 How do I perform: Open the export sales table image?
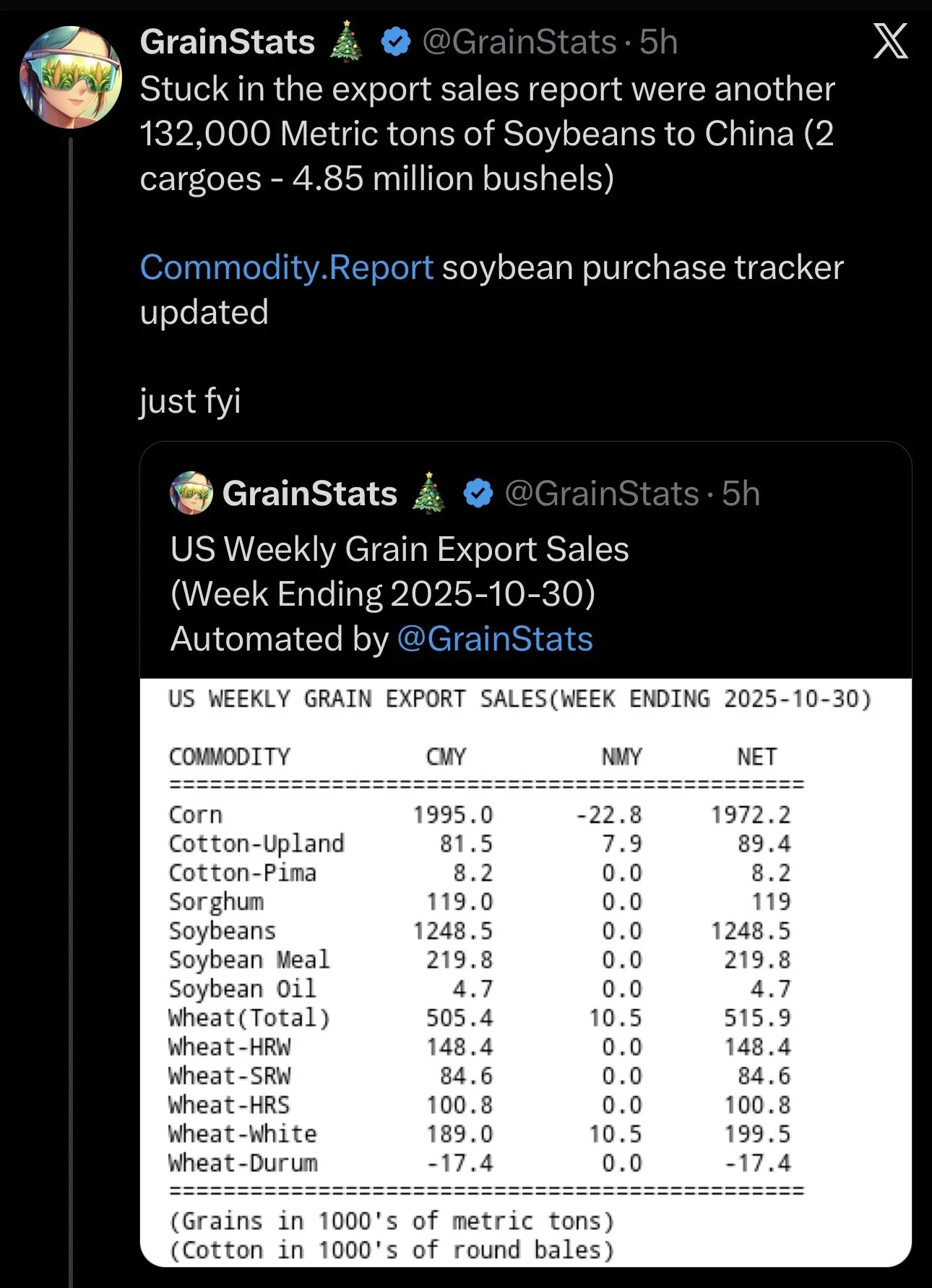526,973
